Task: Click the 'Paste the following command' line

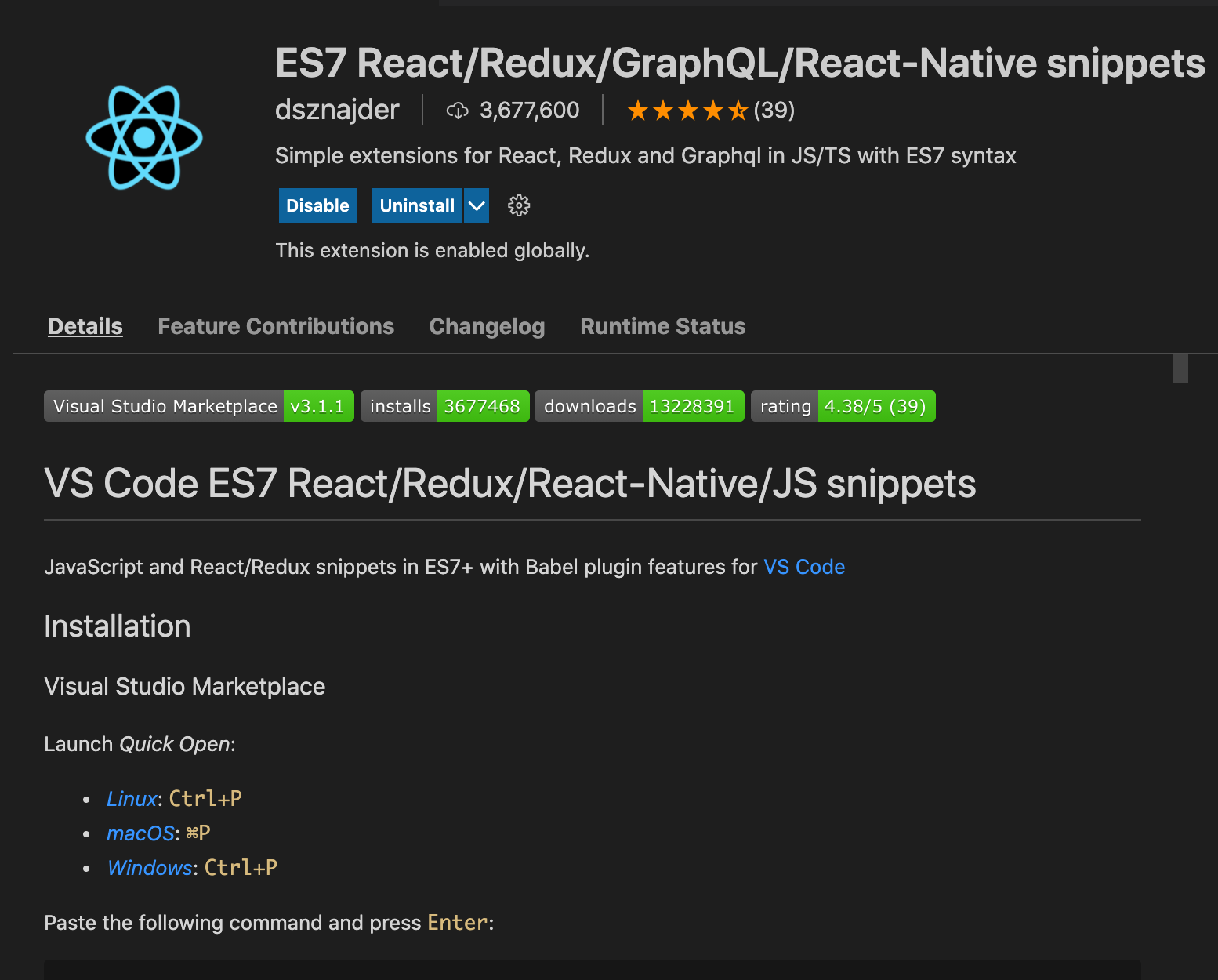Action: (269, 923)
